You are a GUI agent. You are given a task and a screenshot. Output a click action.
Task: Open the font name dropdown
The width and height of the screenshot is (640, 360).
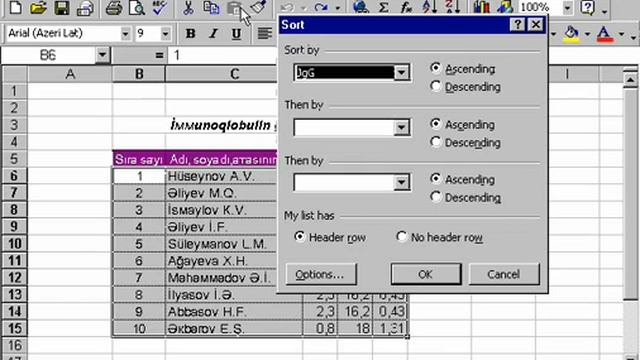(126, 34)
